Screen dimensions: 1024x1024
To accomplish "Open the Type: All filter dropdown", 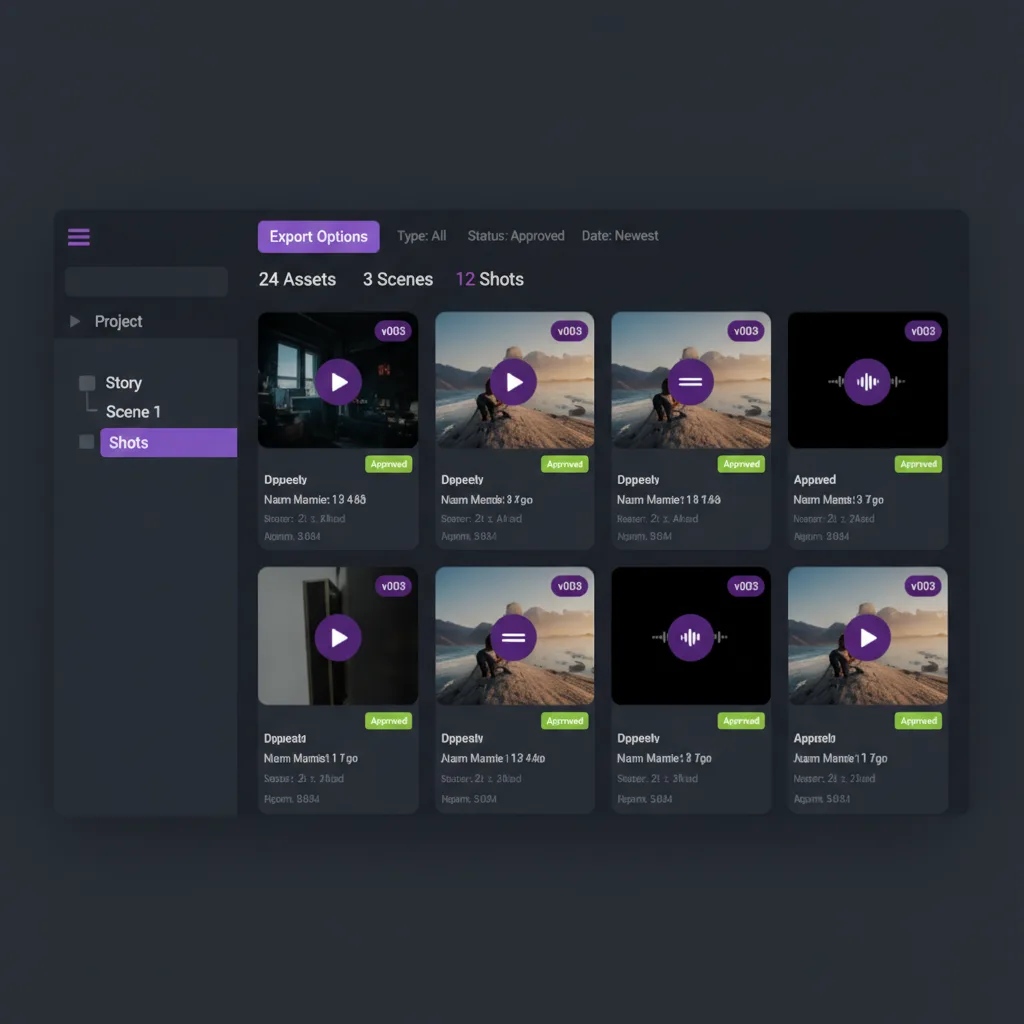I will [421, 236].
